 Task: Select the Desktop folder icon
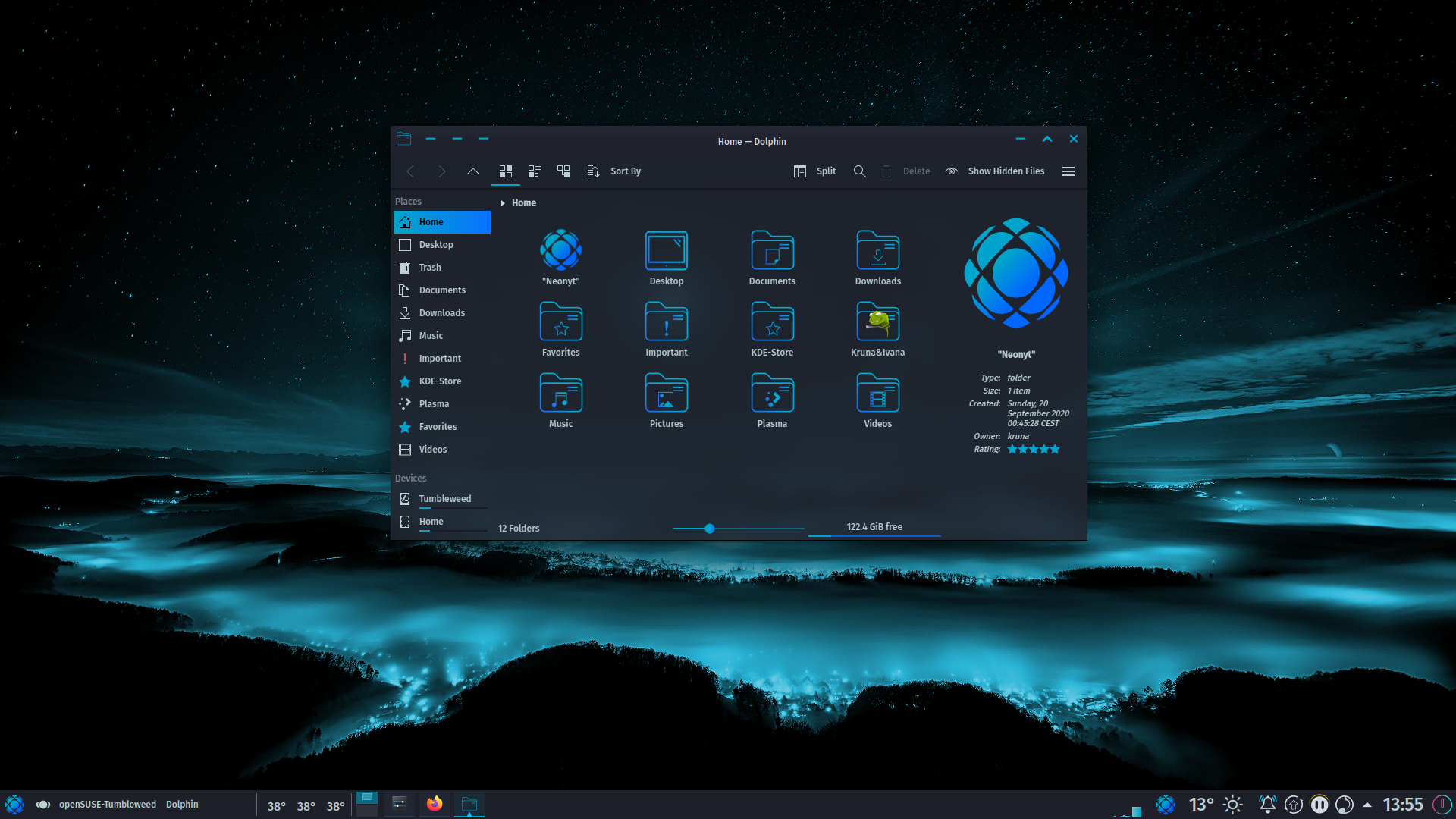pos(667,250)
